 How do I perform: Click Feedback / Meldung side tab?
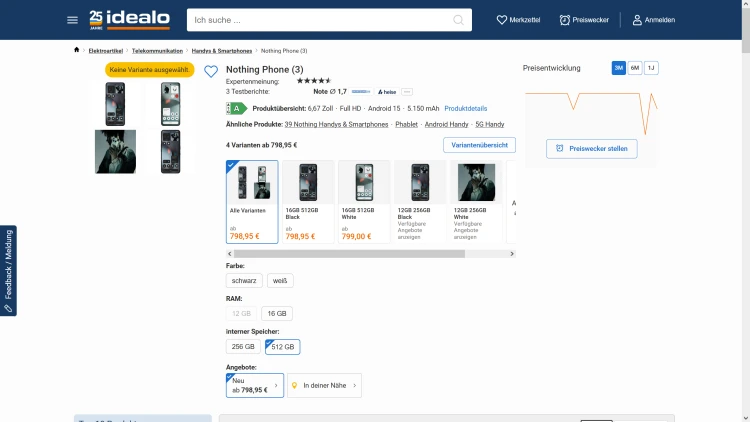pos(8,271)
